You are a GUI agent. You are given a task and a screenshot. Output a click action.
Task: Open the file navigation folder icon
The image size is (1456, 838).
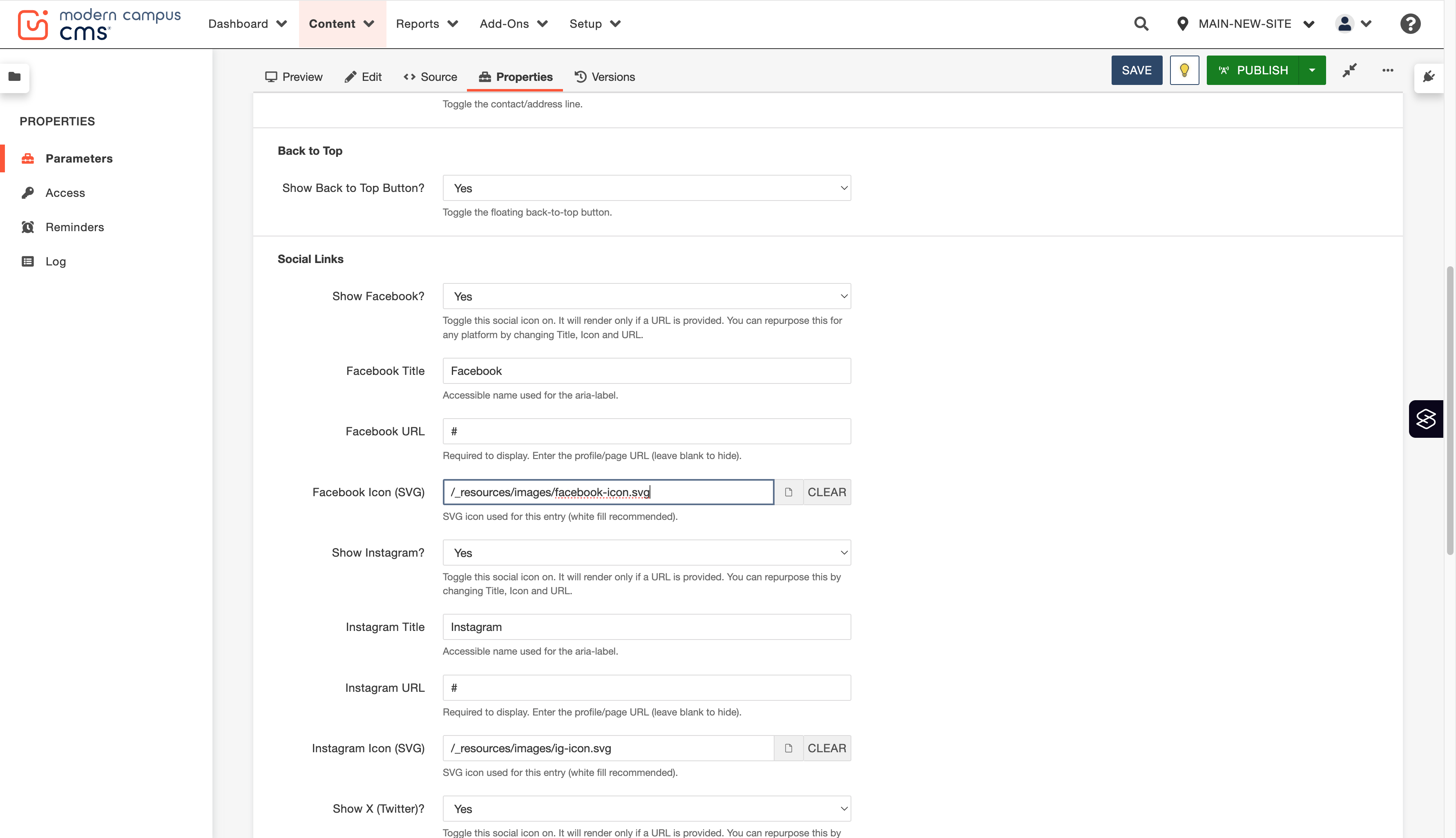(14, 76)
